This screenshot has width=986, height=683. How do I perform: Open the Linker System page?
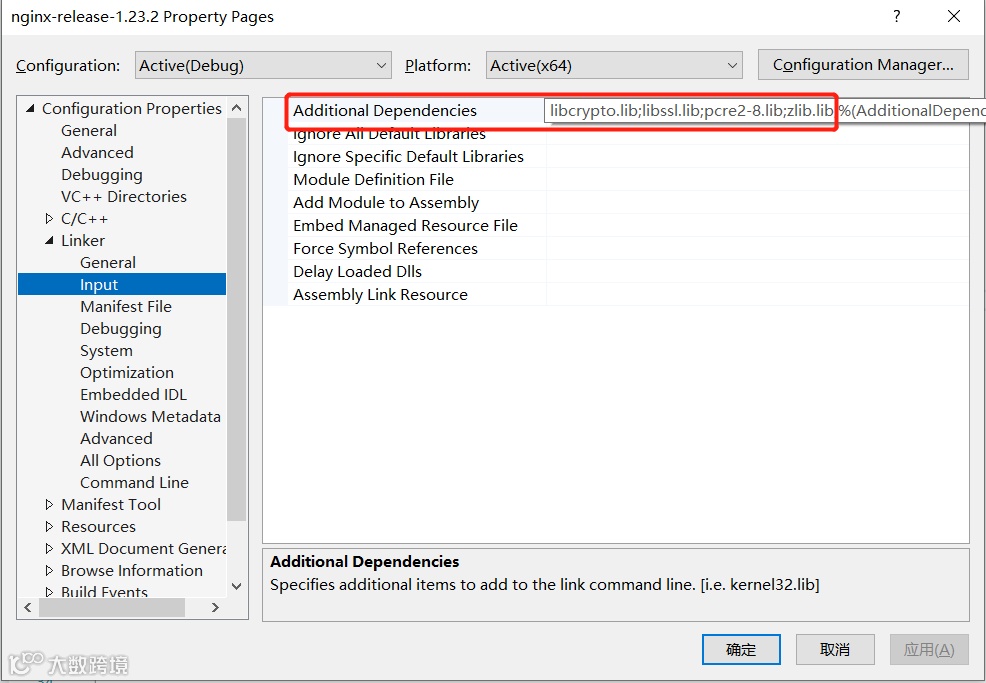(106, 351)
